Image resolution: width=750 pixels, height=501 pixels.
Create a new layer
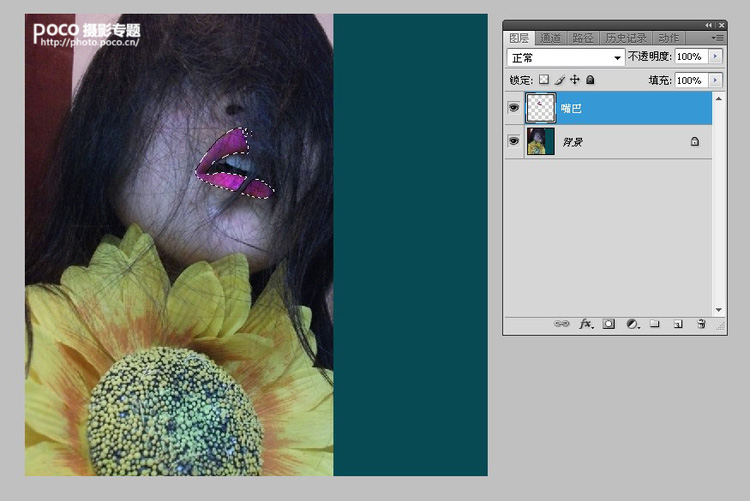pos(678,324)
